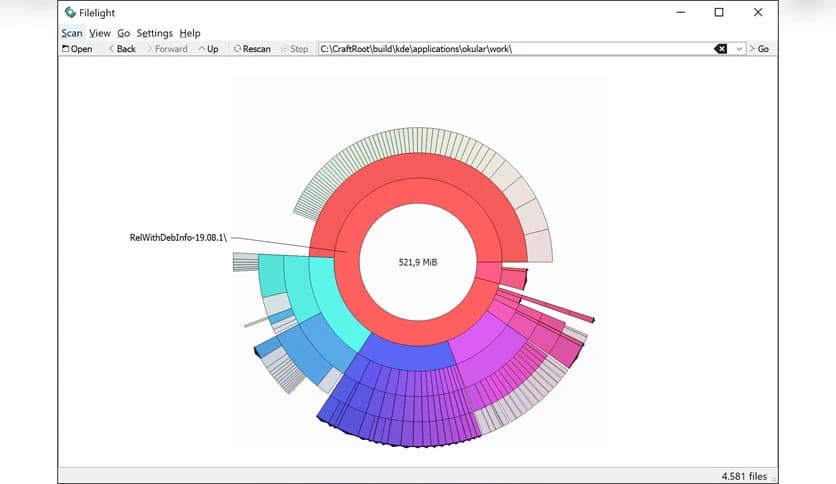Open the View menu
Screen dimensions: 836x484
[99, 33]
